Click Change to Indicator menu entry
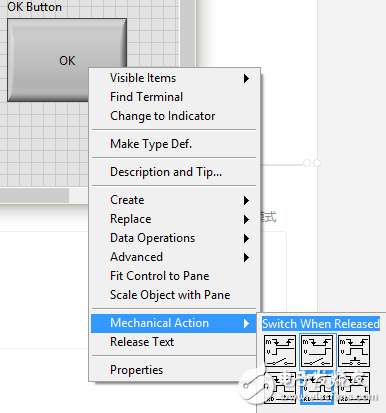 click(174, 116)
